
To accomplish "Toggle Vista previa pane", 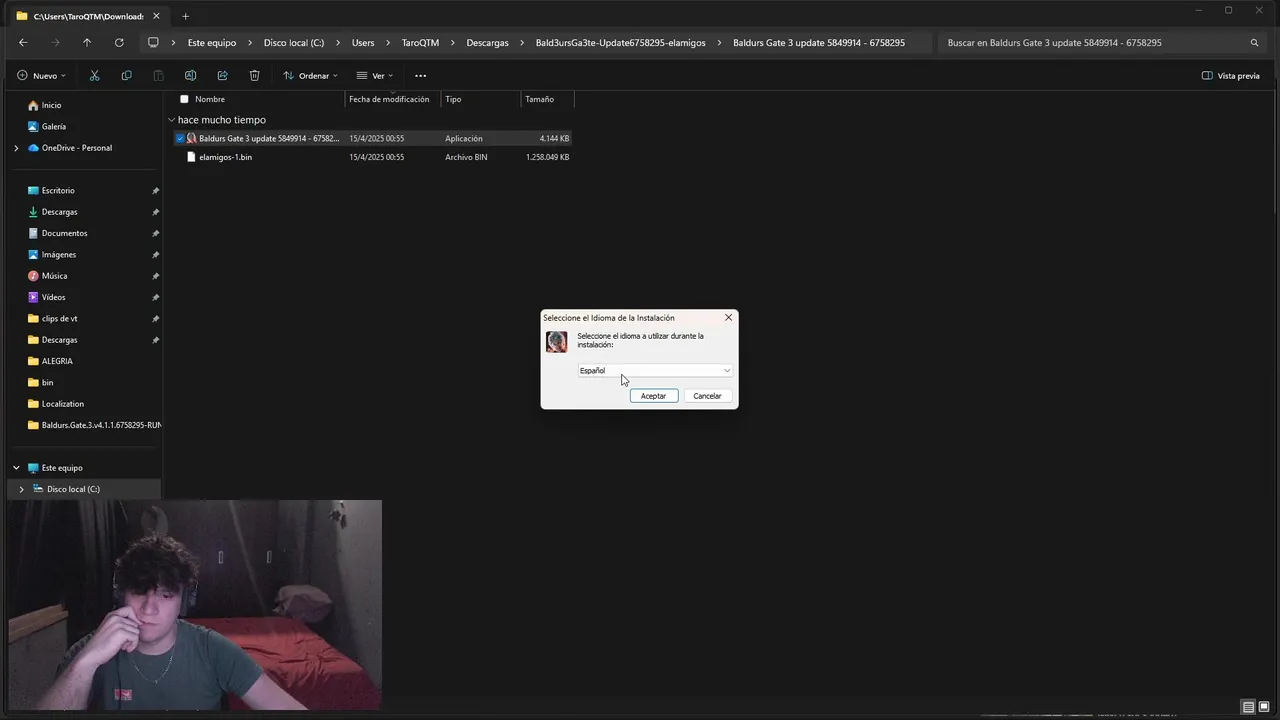I will pos(1231,76).
